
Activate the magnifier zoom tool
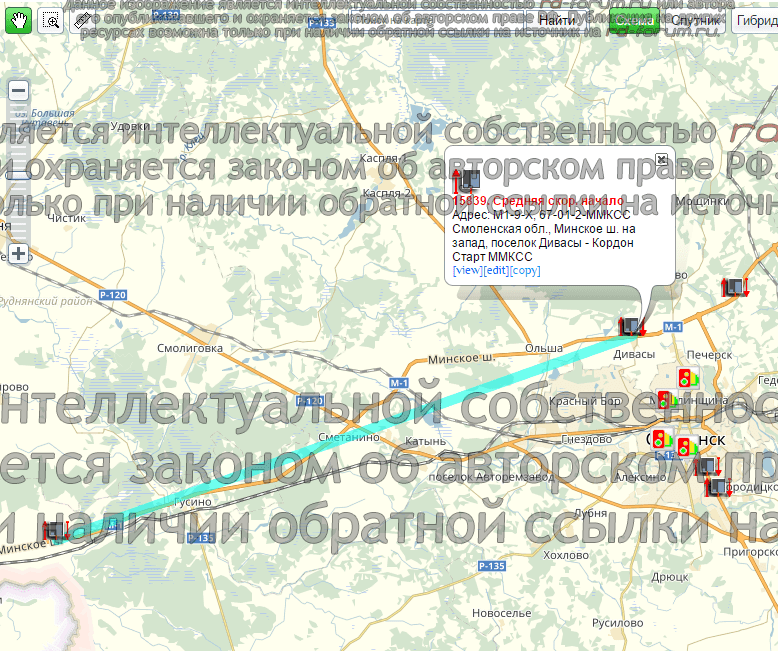tap(50, 19)
